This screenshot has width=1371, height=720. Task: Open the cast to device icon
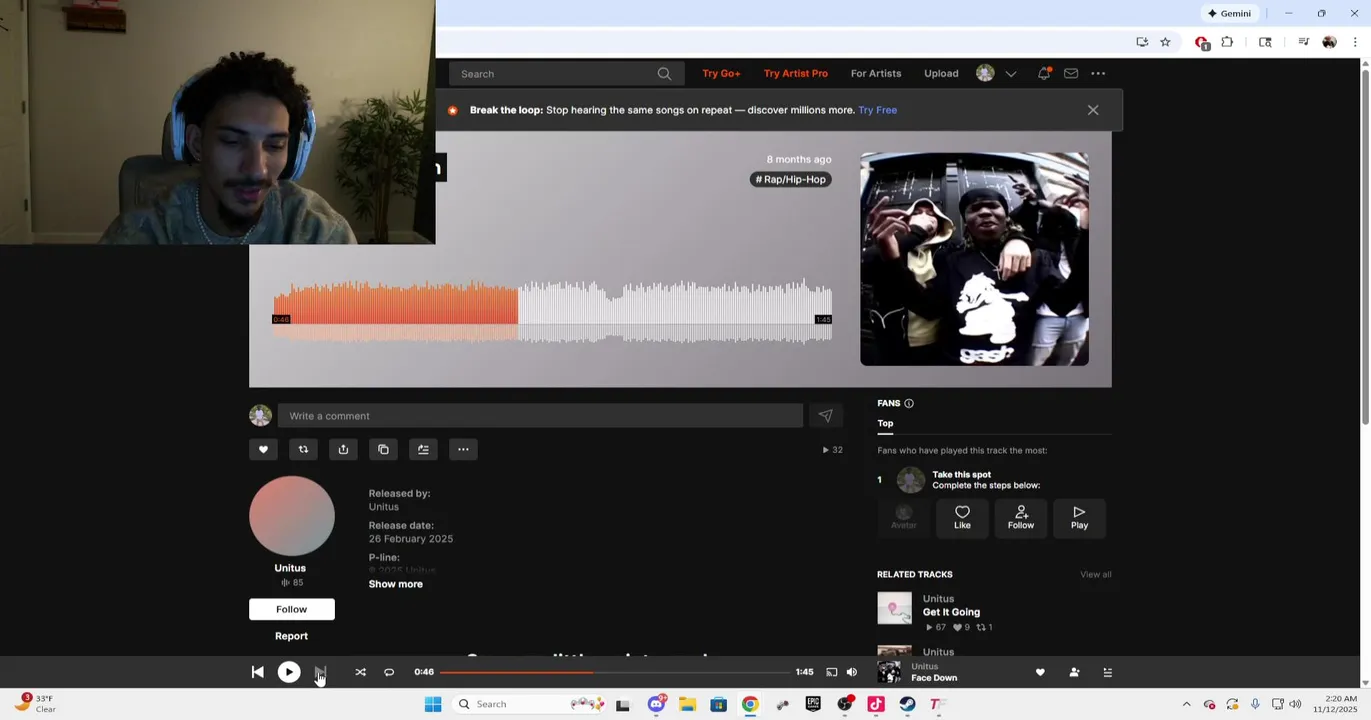click(x=831, y=672)
